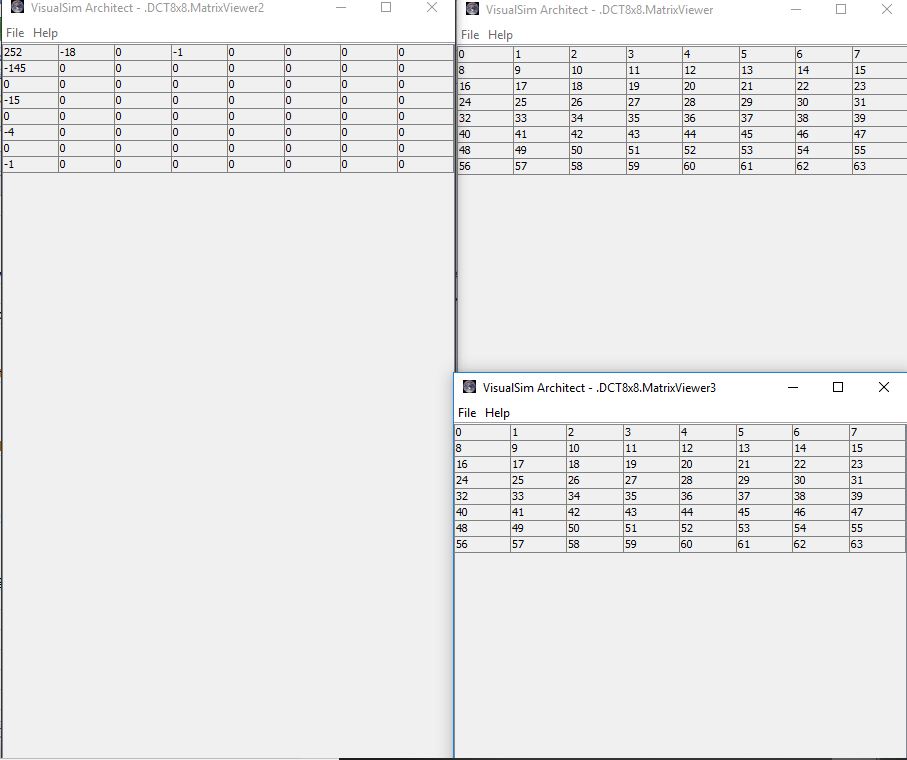907x760 pixels.
Task: Minimize the MatrixViewer2 window
Action: click(341, 8)
